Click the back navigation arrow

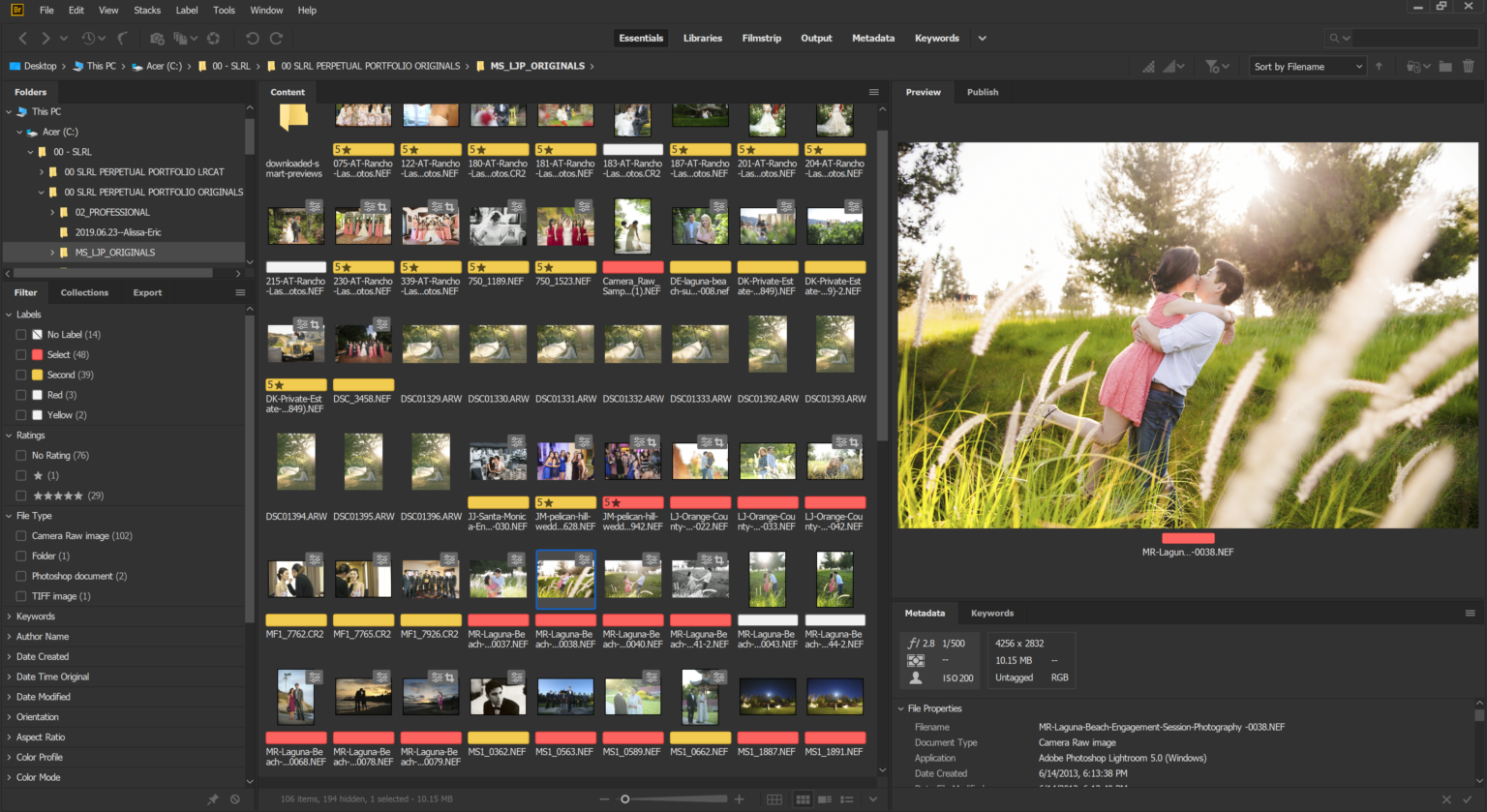[21, 38]
